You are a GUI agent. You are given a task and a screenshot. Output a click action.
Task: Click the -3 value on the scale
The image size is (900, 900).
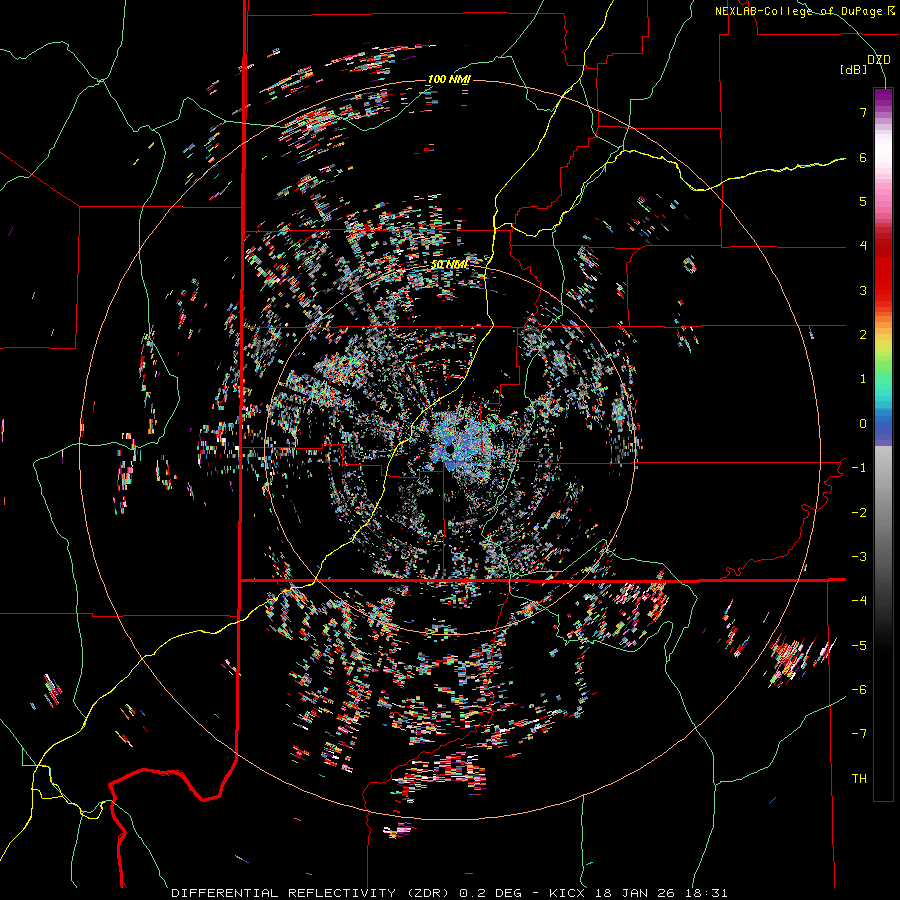click(x=859, y=557)
